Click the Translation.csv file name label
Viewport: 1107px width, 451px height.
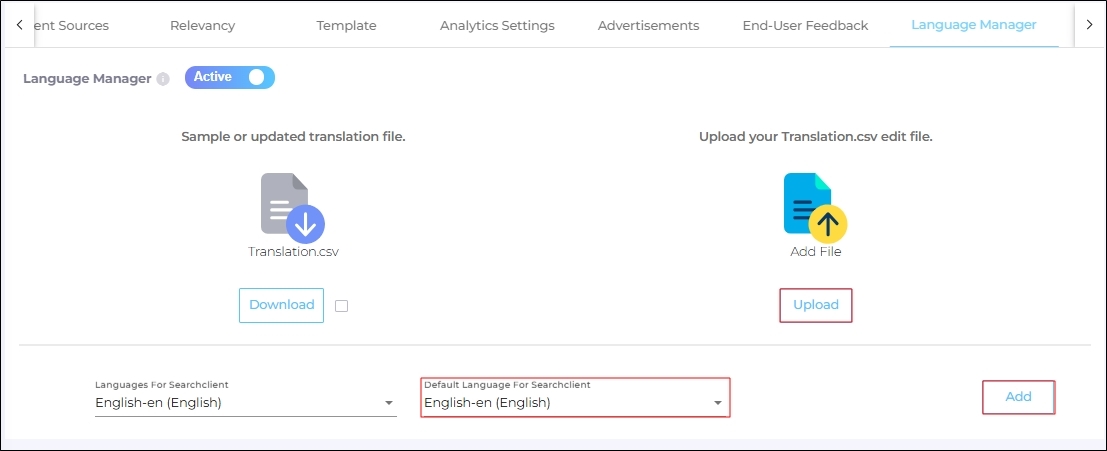(294, 252)
